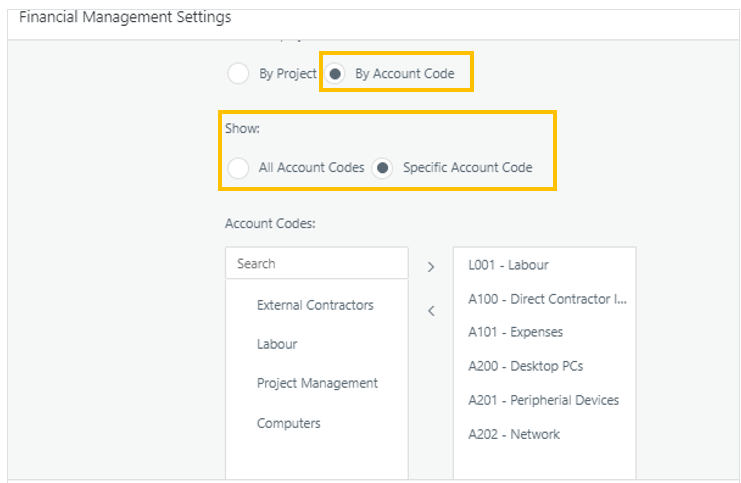The height and width of the screenshot is (483, 741).
Task: Select External Contractors in available list
Action: point(315,305)
